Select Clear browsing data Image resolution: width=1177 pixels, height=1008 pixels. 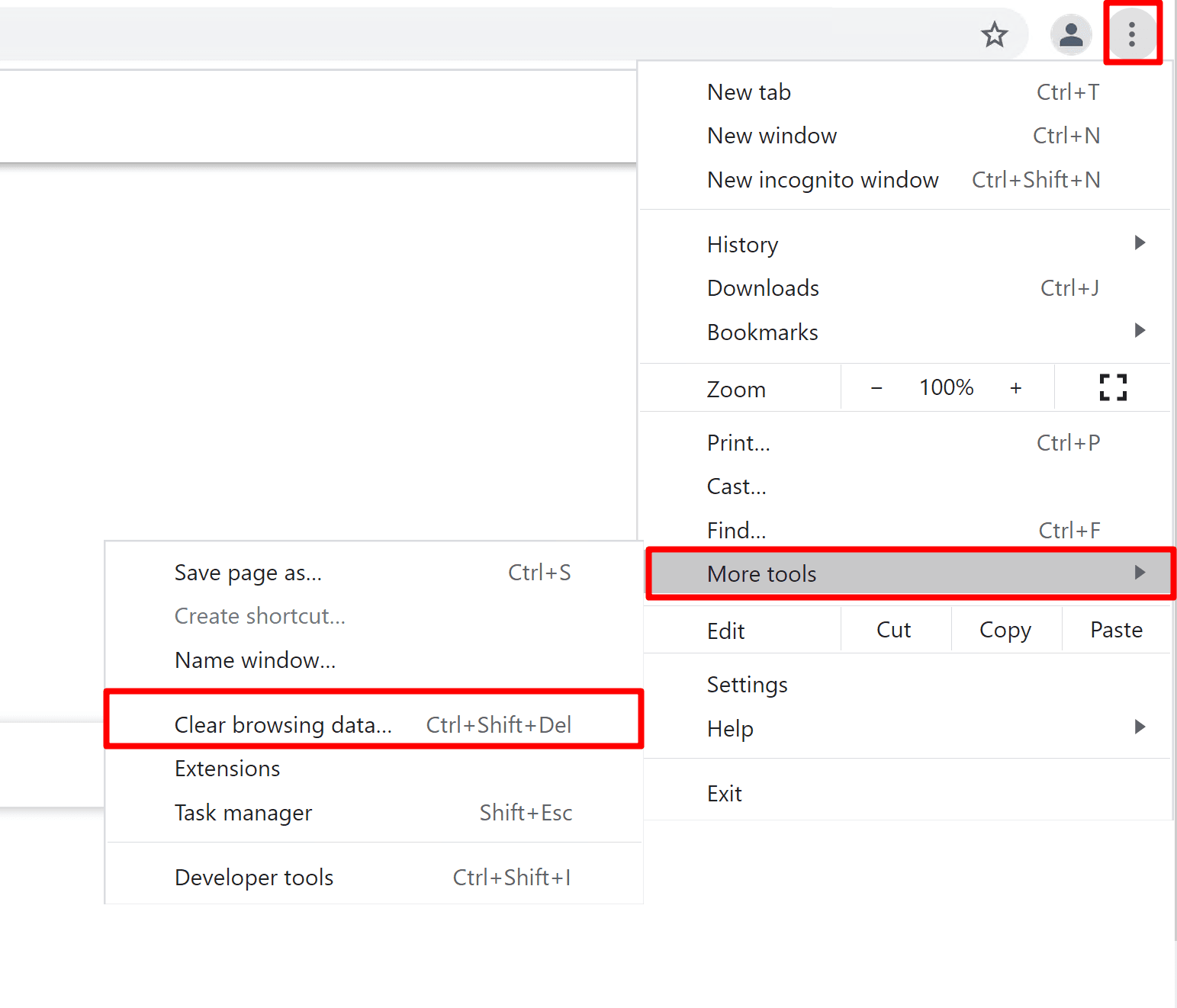(x=283, y=724)
